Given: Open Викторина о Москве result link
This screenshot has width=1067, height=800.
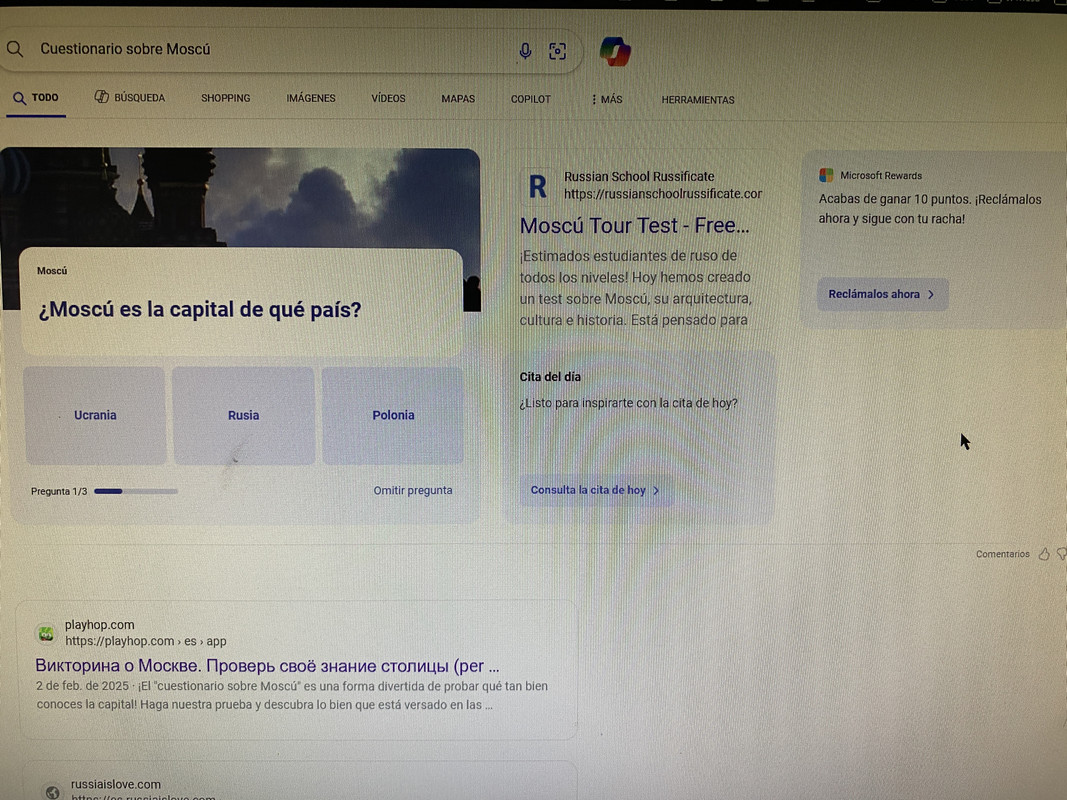Looking at the screenshot, I should point(267,665).
